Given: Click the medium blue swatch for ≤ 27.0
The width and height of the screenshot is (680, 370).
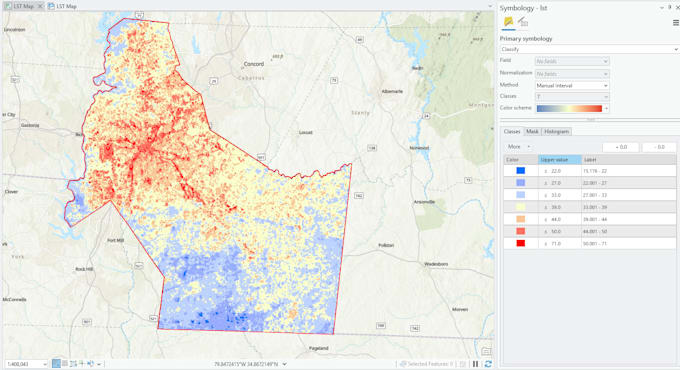Looking at the screenshot, I should pos(520,183).
